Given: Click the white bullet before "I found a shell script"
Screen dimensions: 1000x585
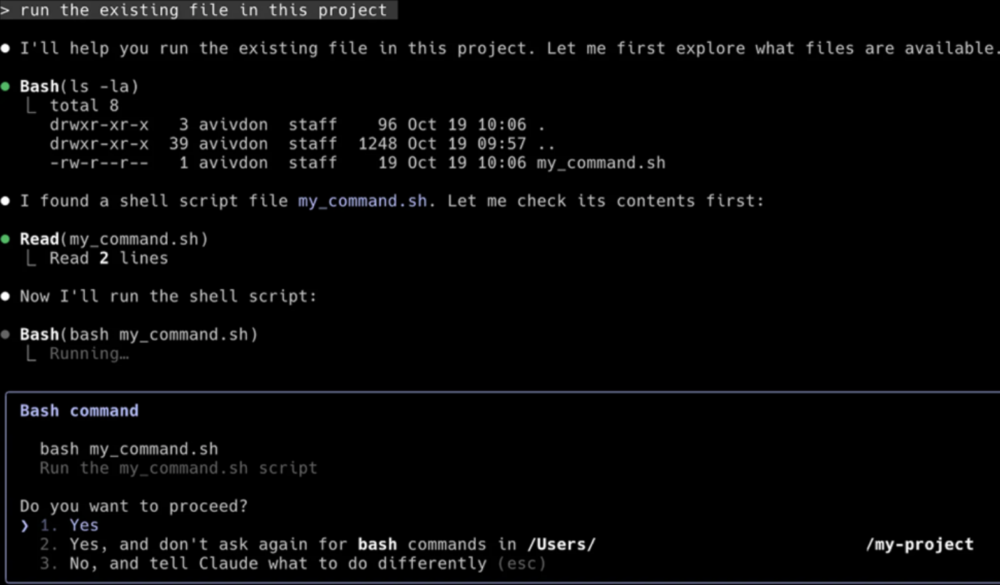Looking at the screenshot, I should tap(6, 201).
